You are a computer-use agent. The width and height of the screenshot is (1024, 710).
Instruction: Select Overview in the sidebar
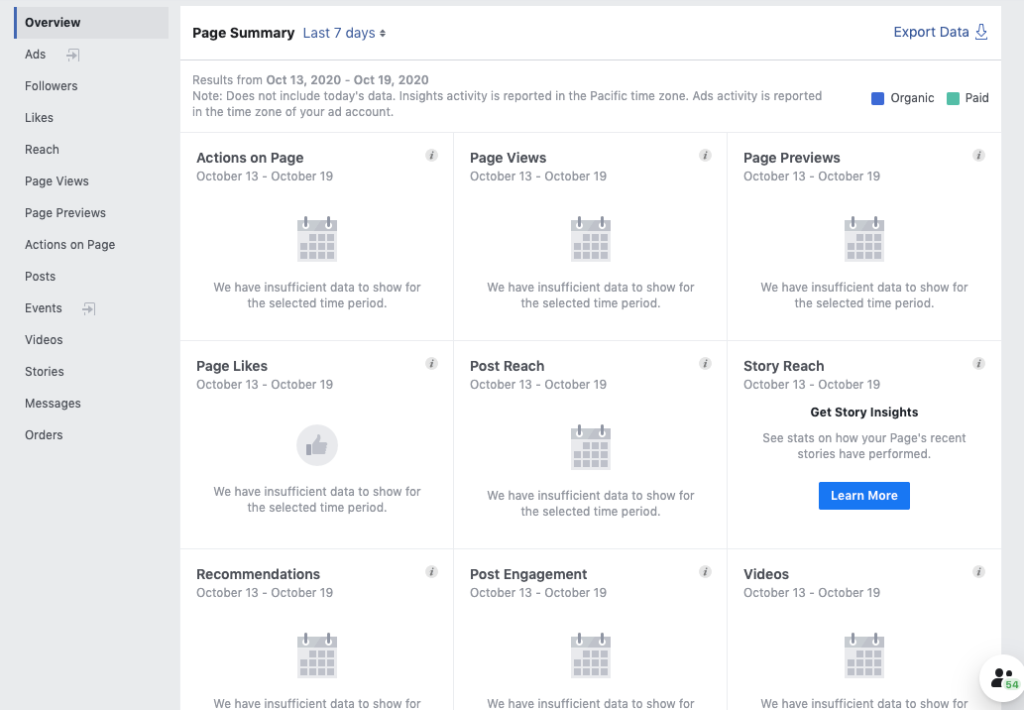[x=91, y=22]
